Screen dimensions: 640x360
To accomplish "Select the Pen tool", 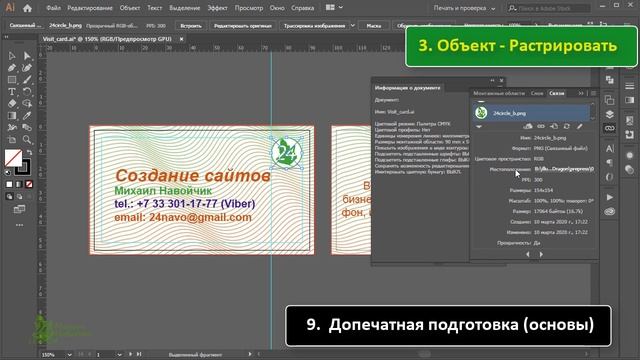I will pos(12,68).
